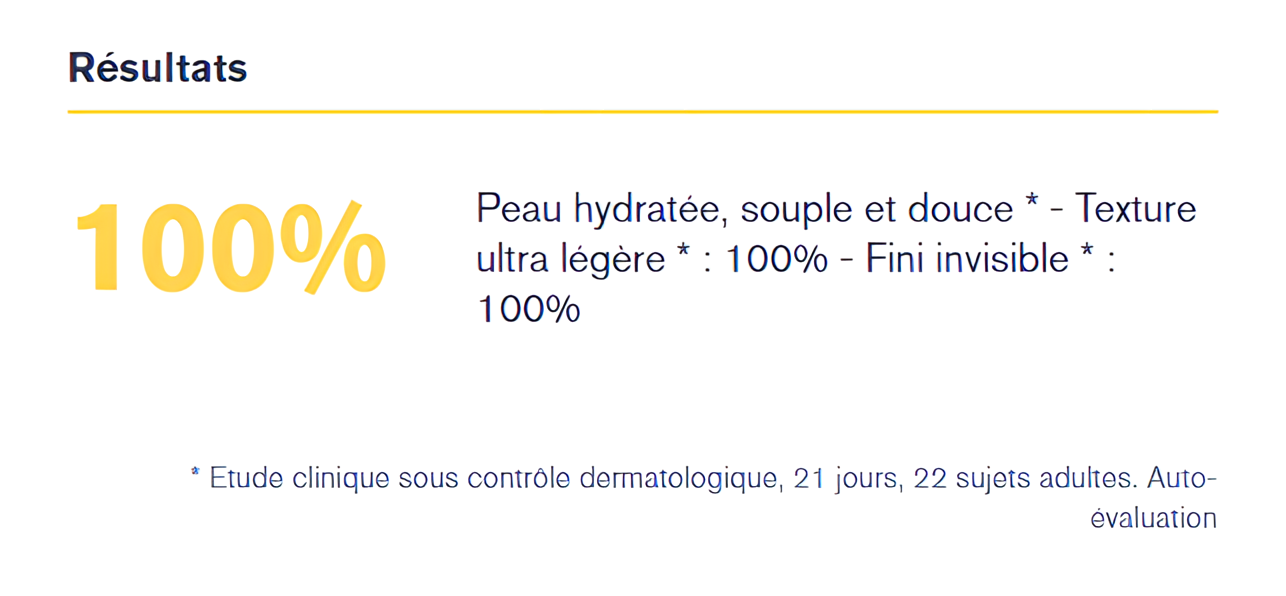Viewport: 1286px width, 596px height.
Task: Click the word "Texture" ending the first line
Action: pos(1136,209)
